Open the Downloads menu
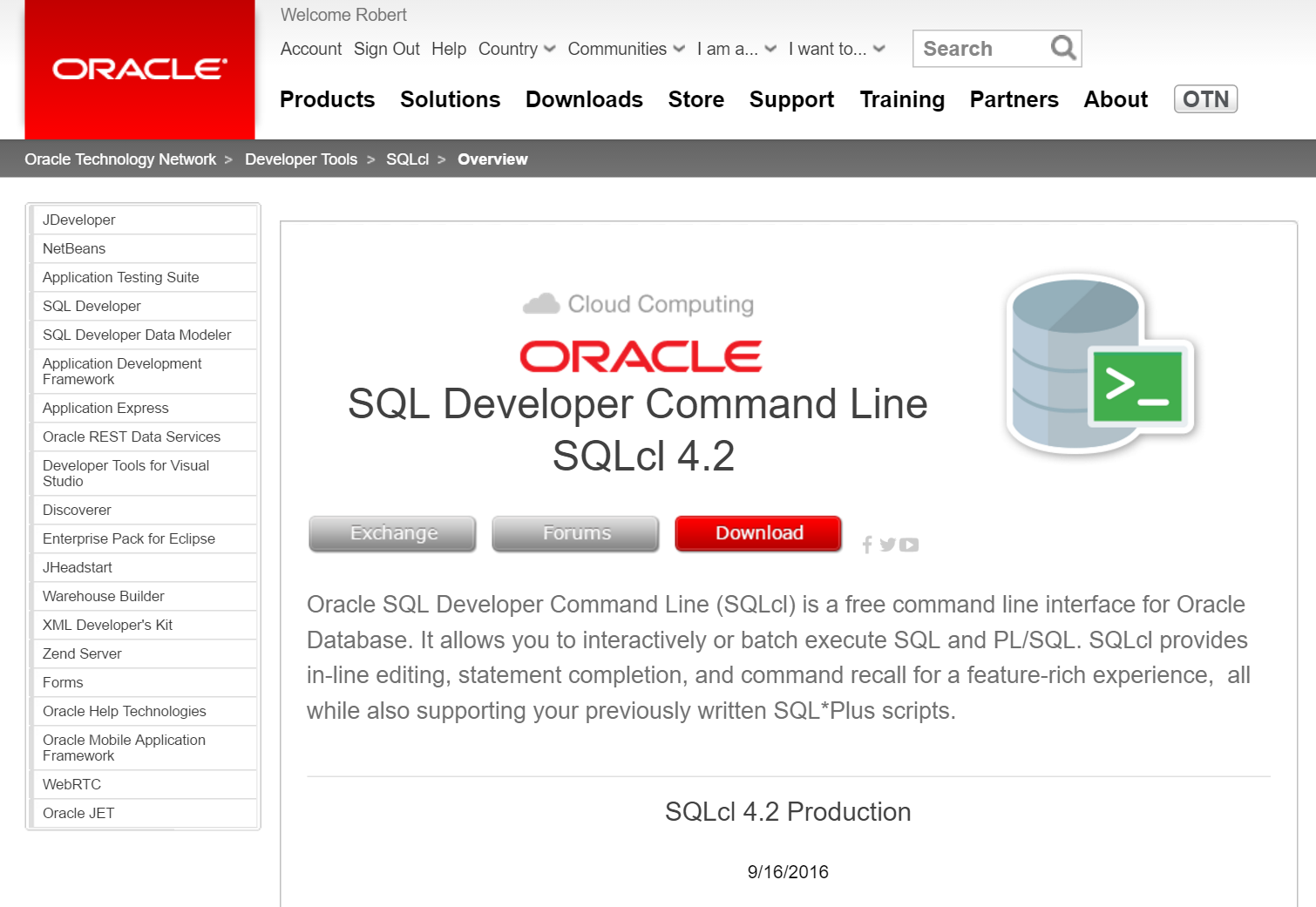The image size is (1316, 907). point(584,99)
